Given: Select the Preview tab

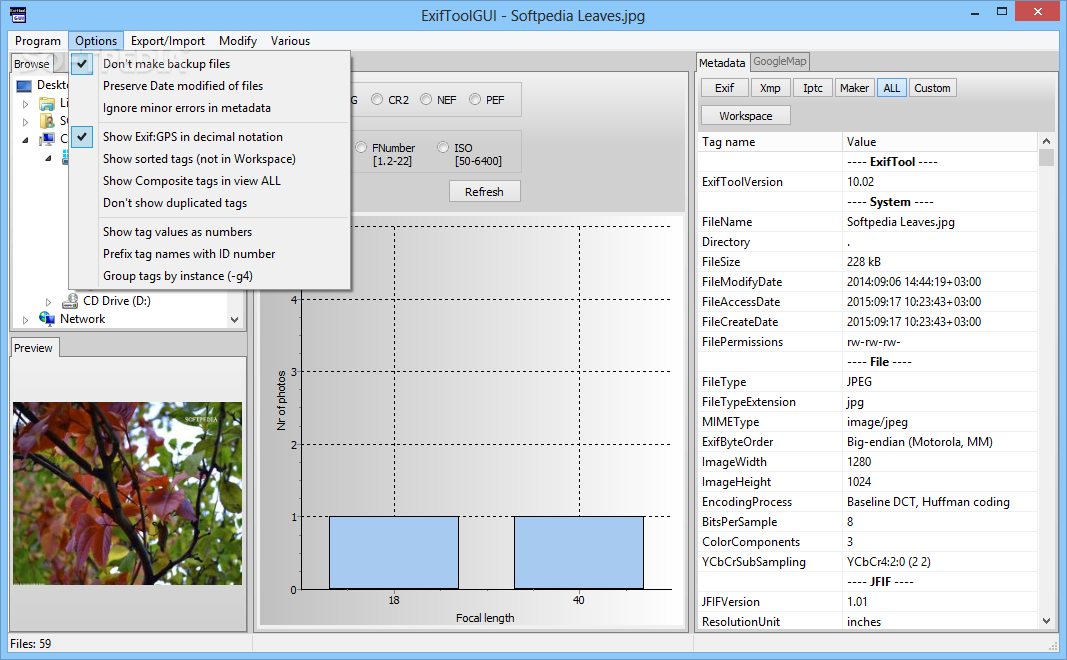Looking at the screenshot, I should tap(33, 348).
